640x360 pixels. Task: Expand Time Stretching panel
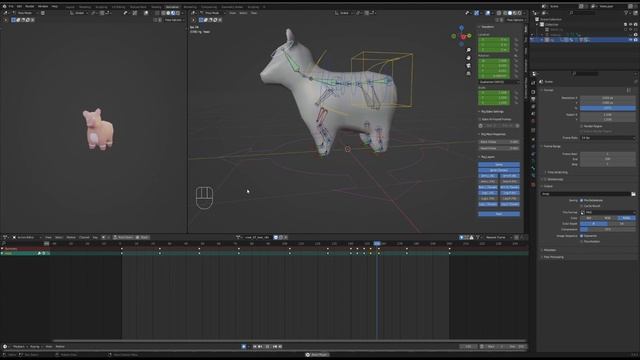[557, 172]
